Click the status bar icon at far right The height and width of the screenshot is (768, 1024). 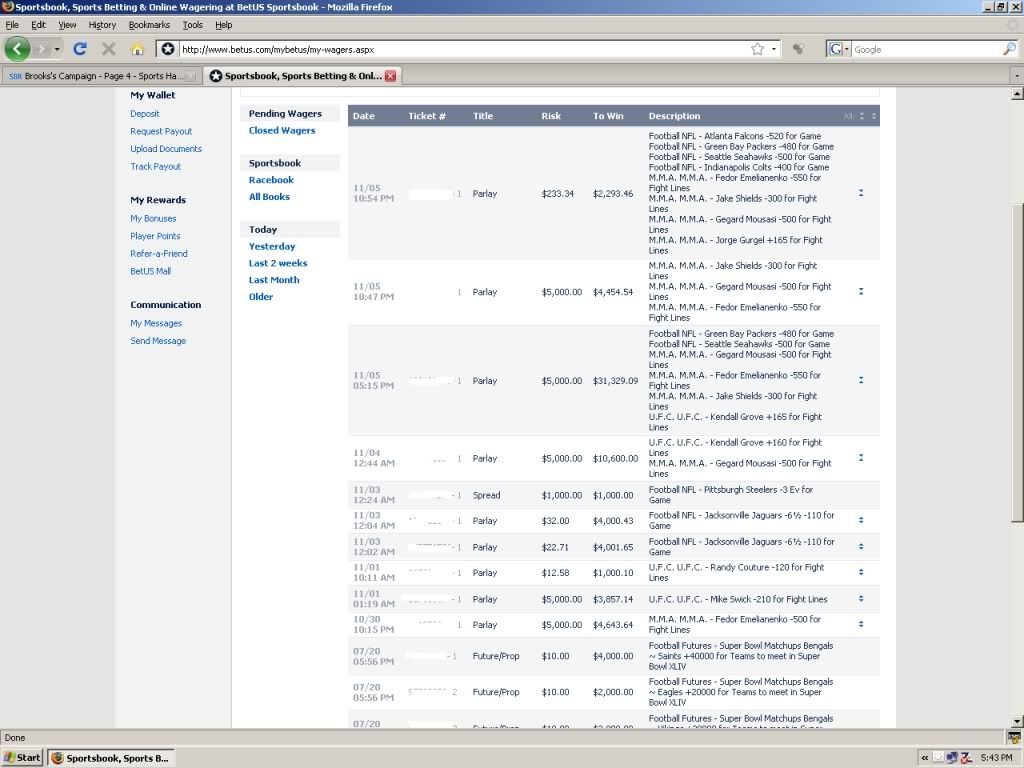(x=1014, y=738)
